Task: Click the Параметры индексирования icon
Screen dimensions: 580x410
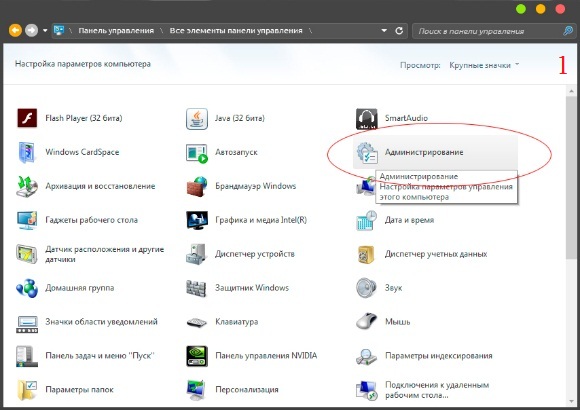Action: coord(366,356)
